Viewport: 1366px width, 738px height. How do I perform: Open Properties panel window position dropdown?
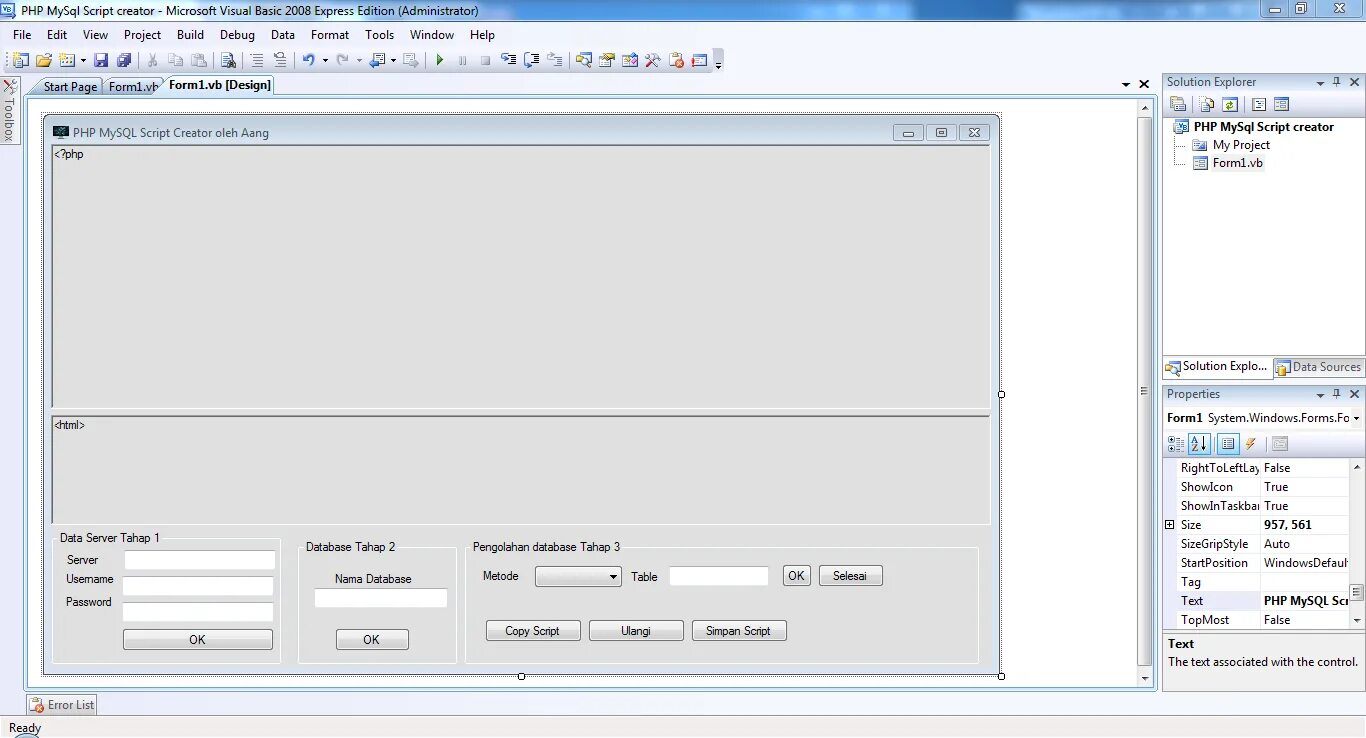pyautogui.click(x=1320, y=395)
